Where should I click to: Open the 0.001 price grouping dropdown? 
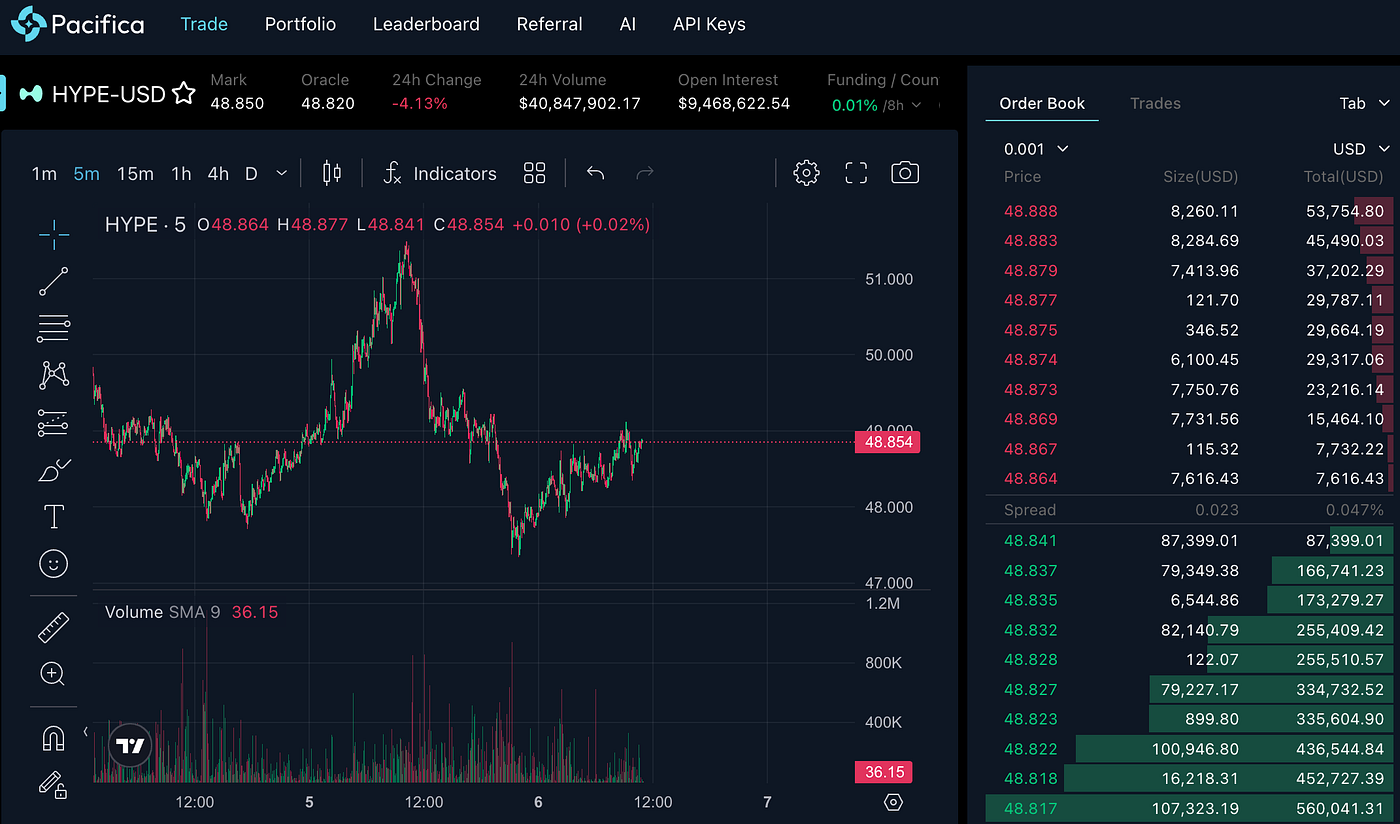tap(1036, 148)
